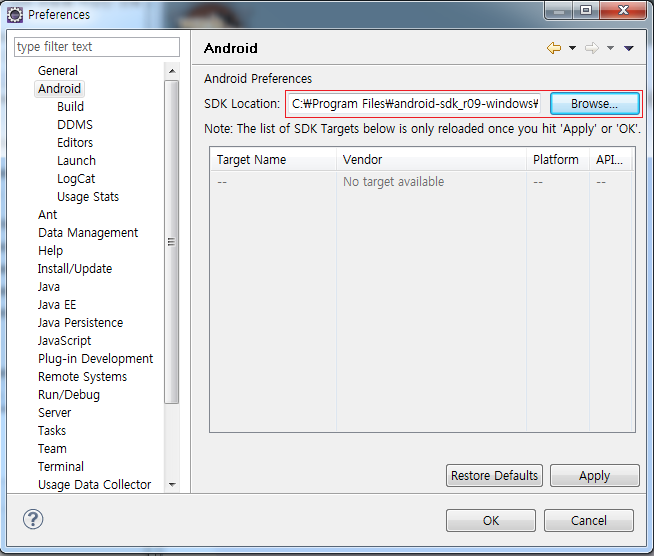Image resolution: width=654 pixels, height=556 pixels.
Task: Confirm with the OK button
Action: 490,521
